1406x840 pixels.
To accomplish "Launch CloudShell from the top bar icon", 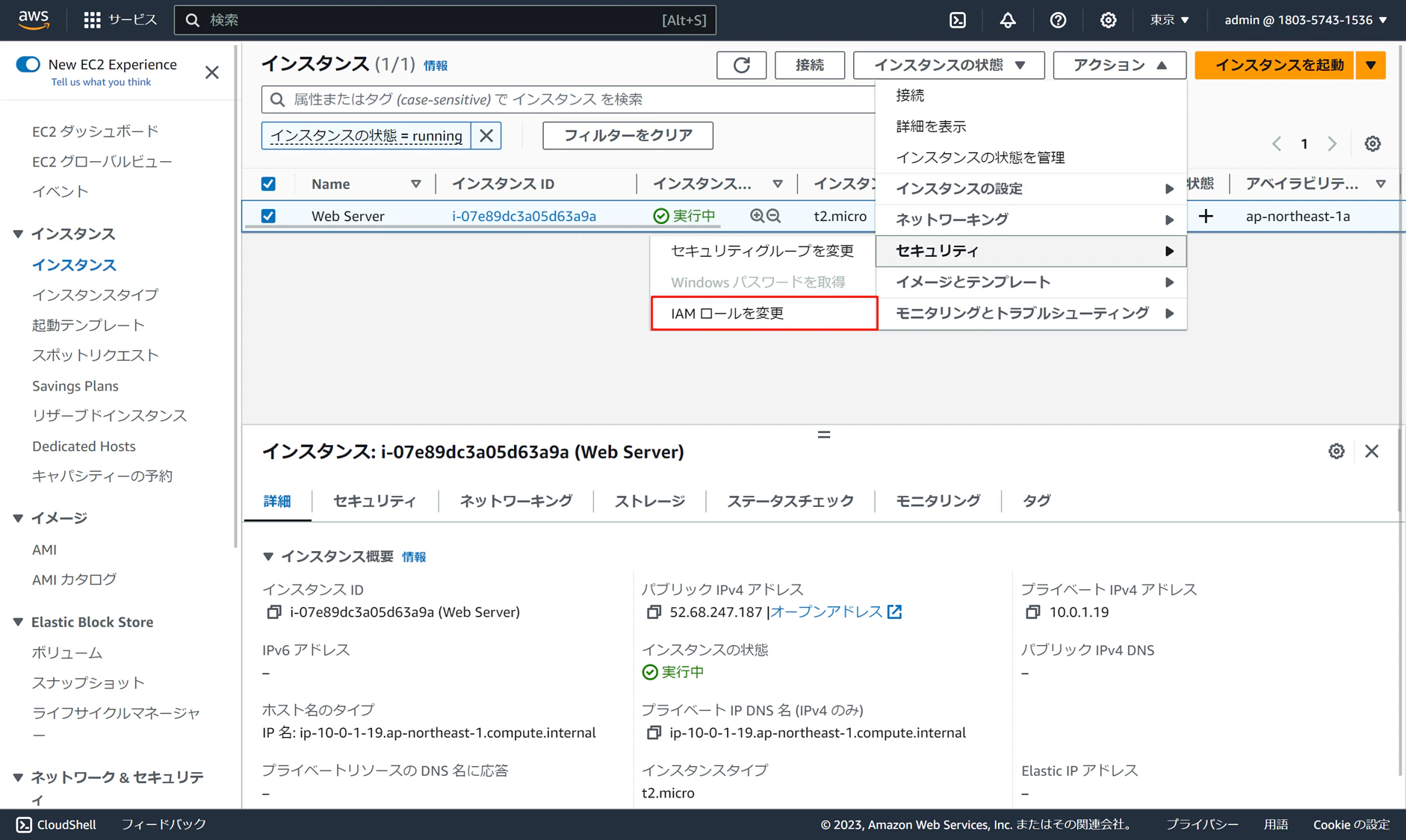I will coord(958,20).
